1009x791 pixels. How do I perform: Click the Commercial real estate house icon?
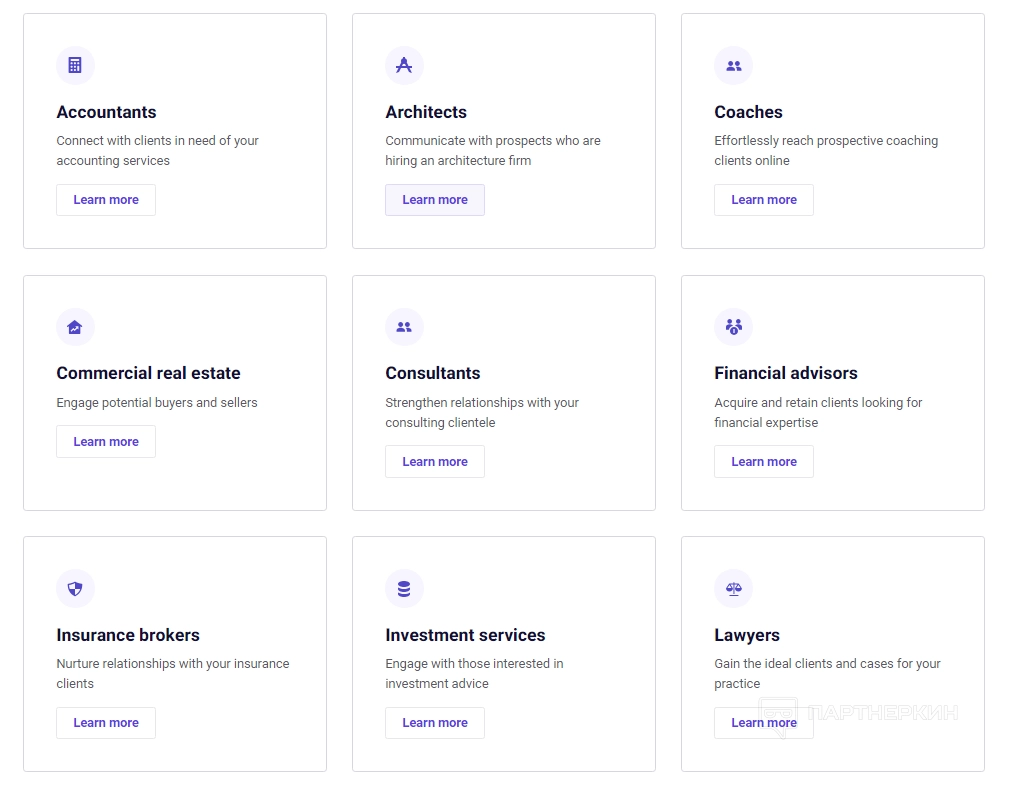click(x=75, y=327)
